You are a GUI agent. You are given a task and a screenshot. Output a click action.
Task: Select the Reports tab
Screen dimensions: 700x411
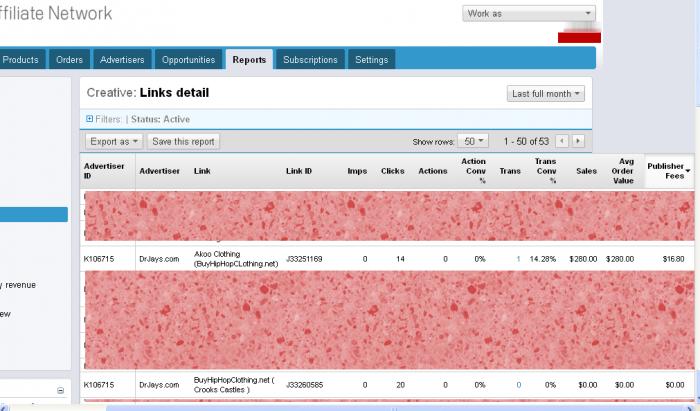coord(249,59)
